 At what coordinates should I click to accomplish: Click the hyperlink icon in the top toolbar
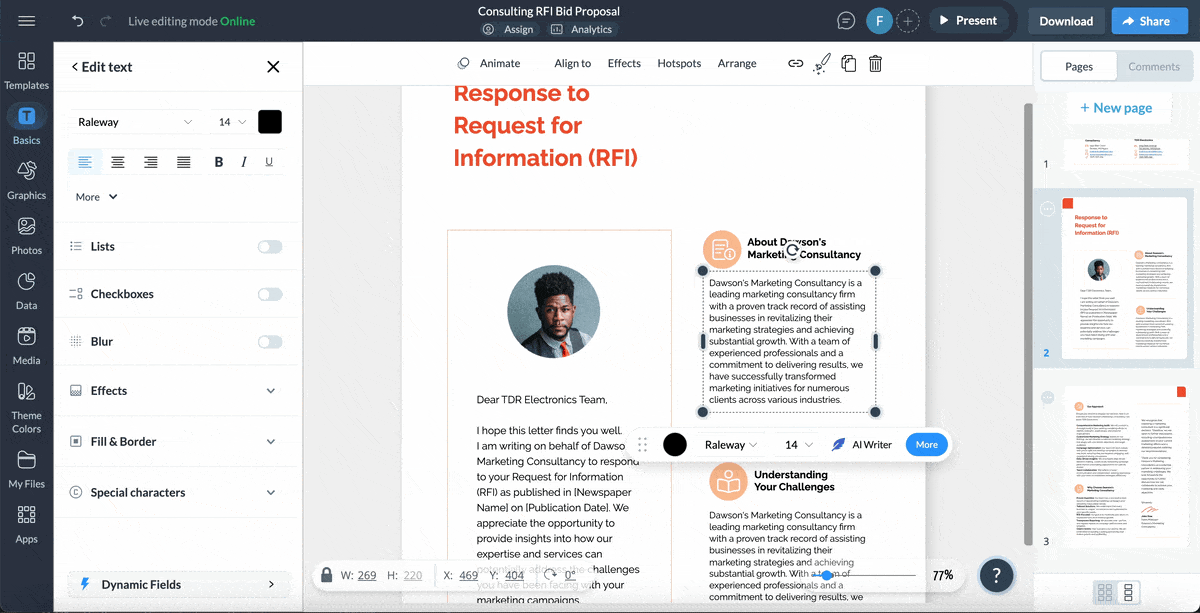pos(795,62)
